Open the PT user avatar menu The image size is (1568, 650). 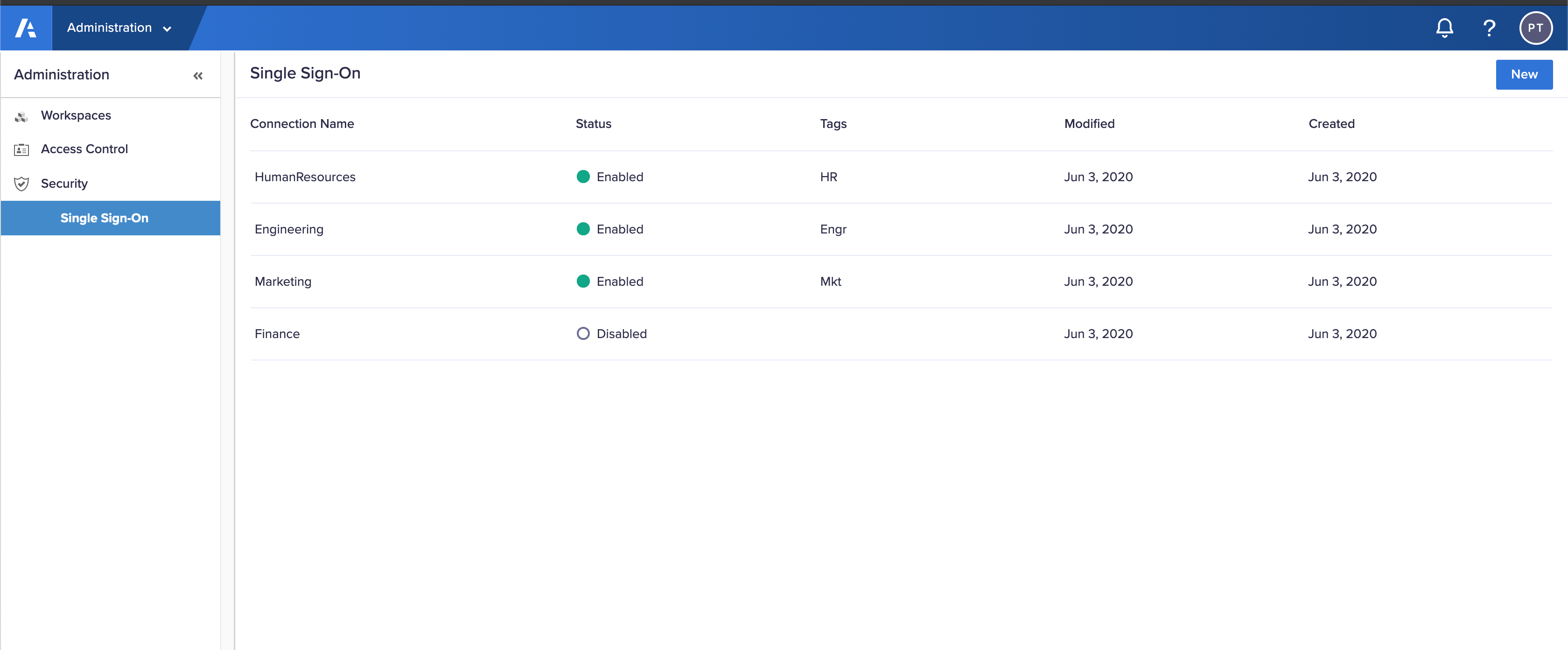[1535, 28]
